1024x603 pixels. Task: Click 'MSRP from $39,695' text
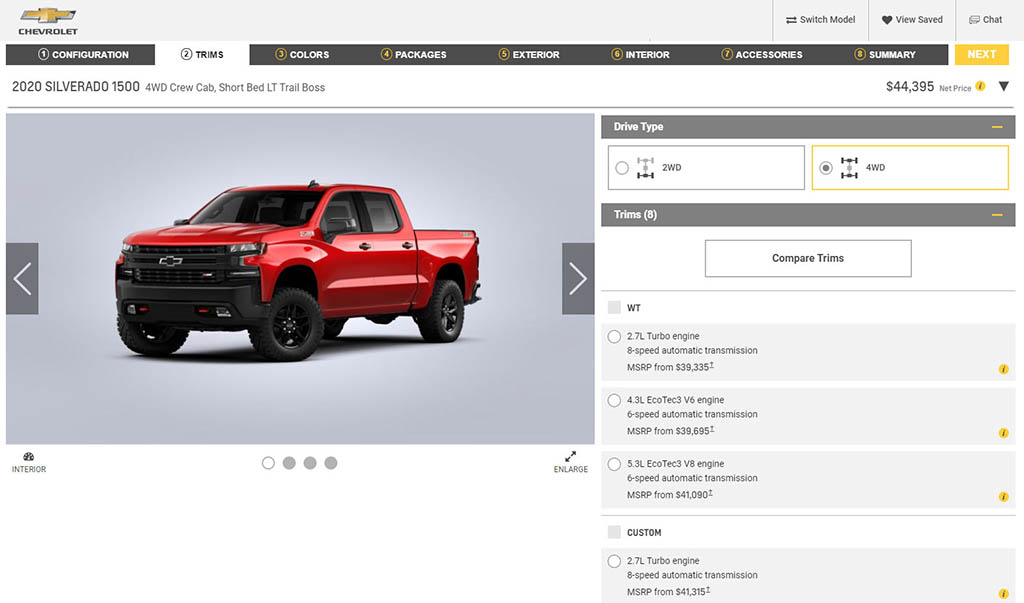click(x=670, y=431)
